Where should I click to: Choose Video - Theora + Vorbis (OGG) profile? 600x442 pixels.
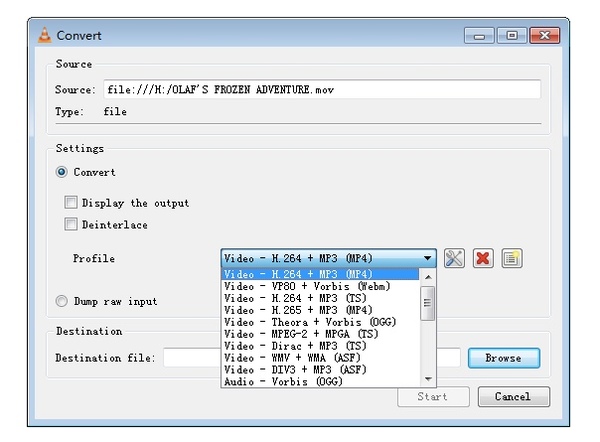click(x=321, y=322)
